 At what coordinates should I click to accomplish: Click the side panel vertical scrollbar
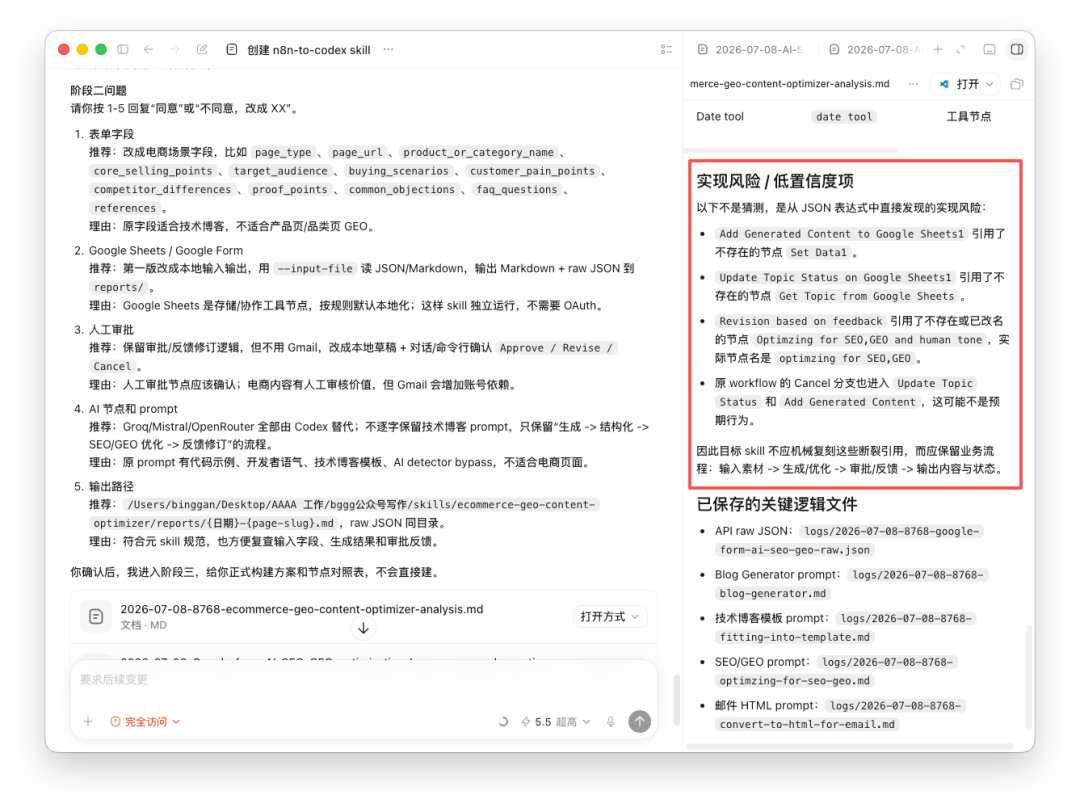coord(1029,676)
